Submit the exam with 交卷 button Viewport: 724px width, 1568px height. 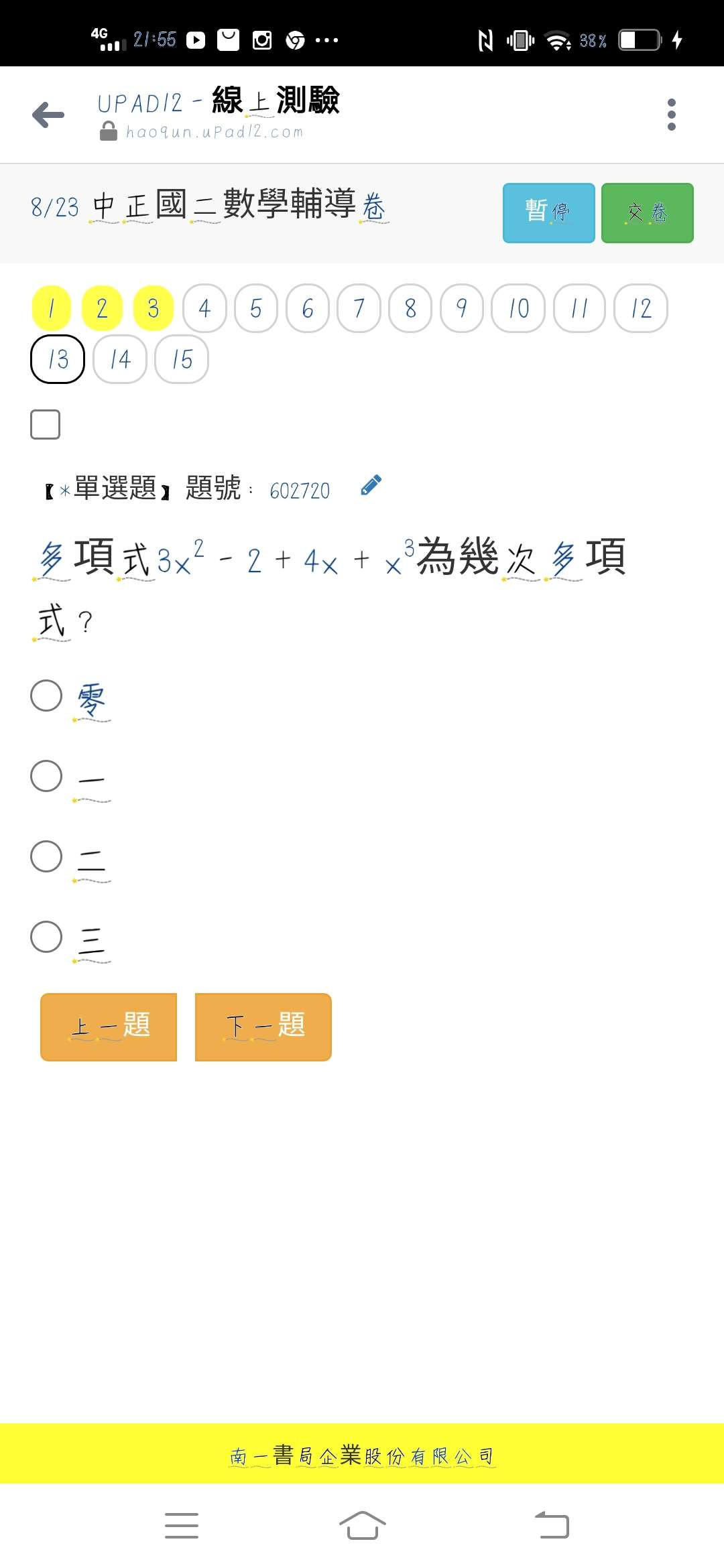point(647,212)
